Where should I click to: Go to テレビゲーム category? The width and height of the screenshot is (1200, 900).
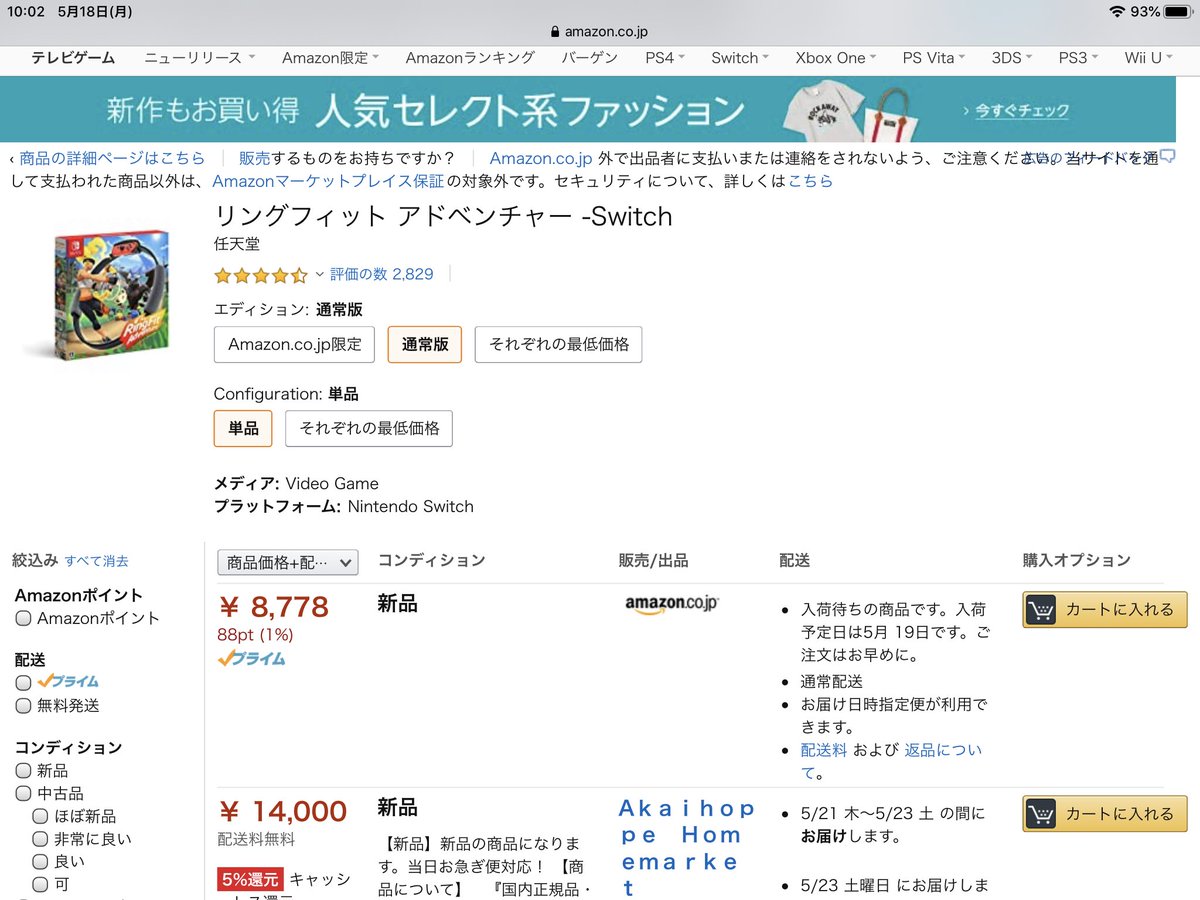coord(73,58)
